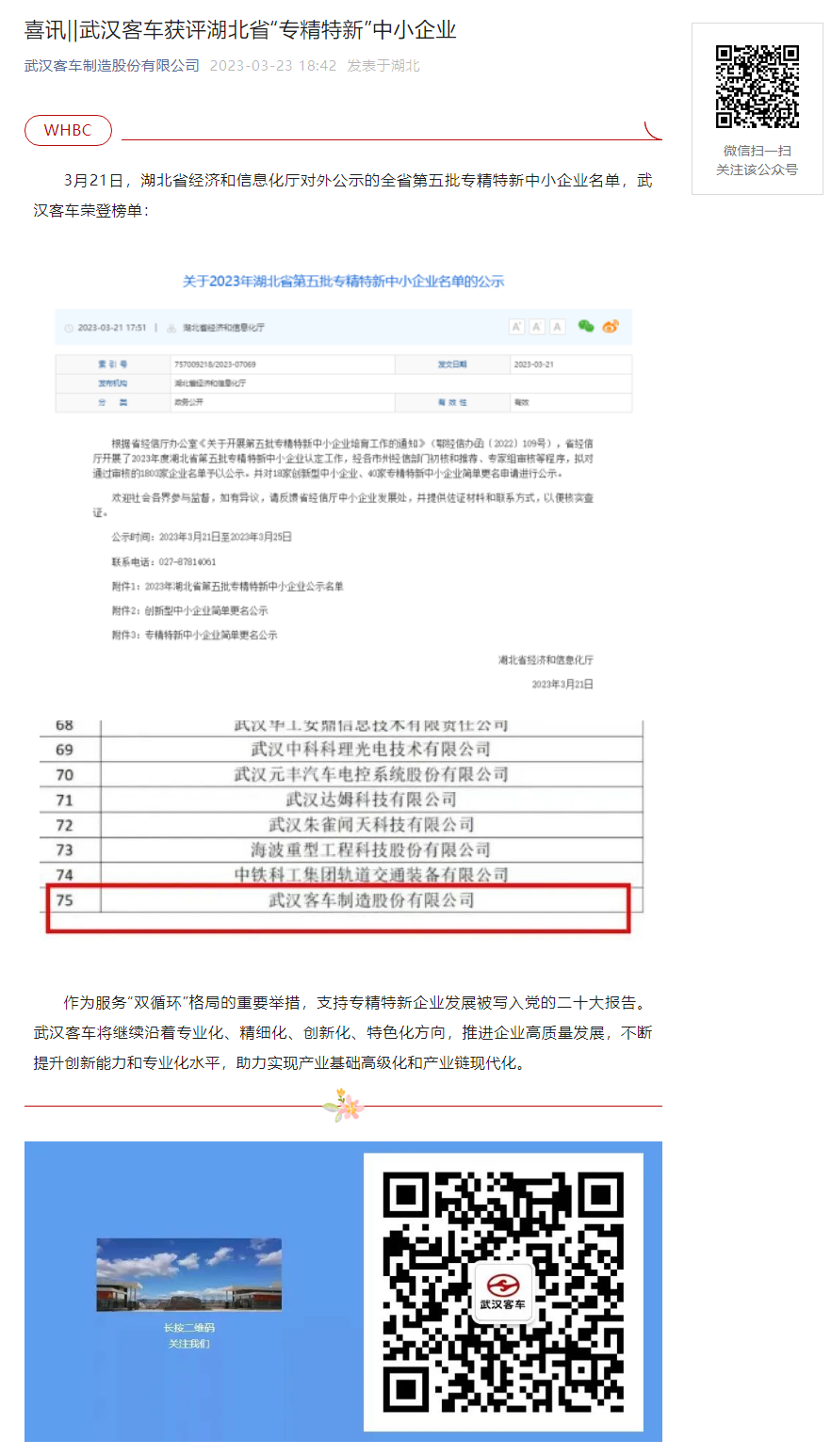Open the 武汉客车制造股份有限公司 account link

112,65
